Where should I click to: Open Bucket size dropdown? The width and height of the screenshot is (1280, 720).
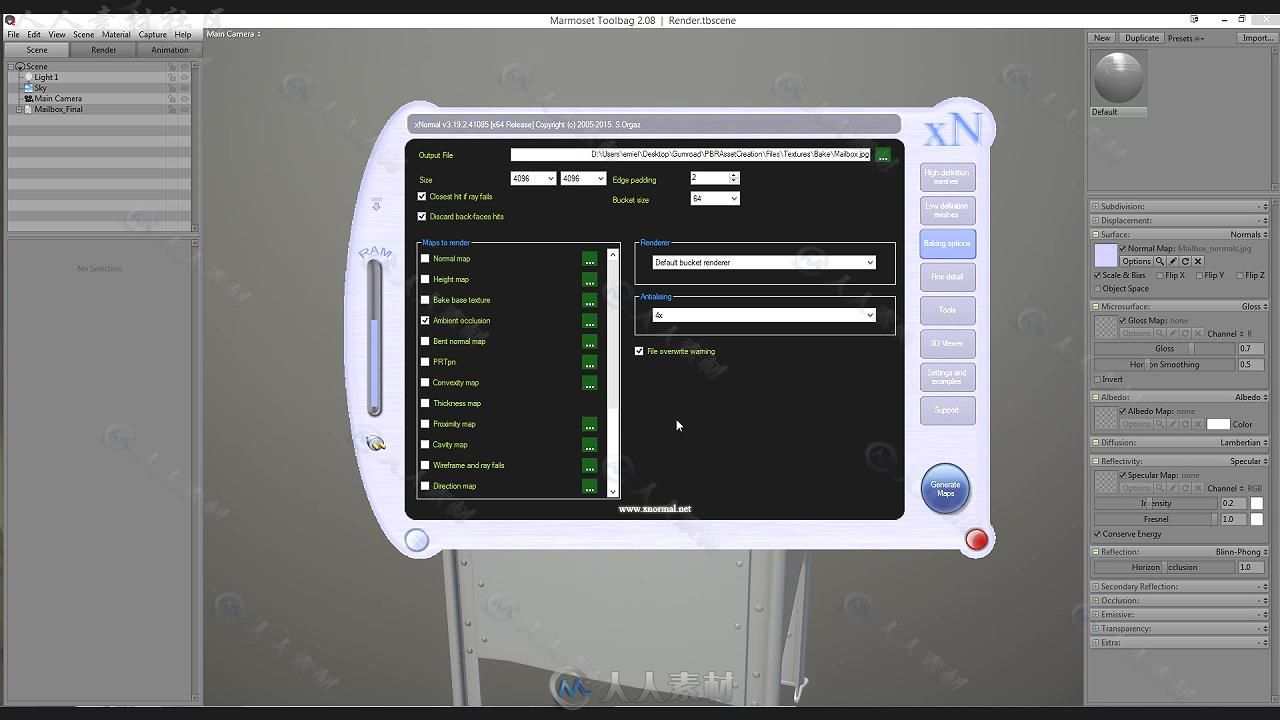[715, 199]
